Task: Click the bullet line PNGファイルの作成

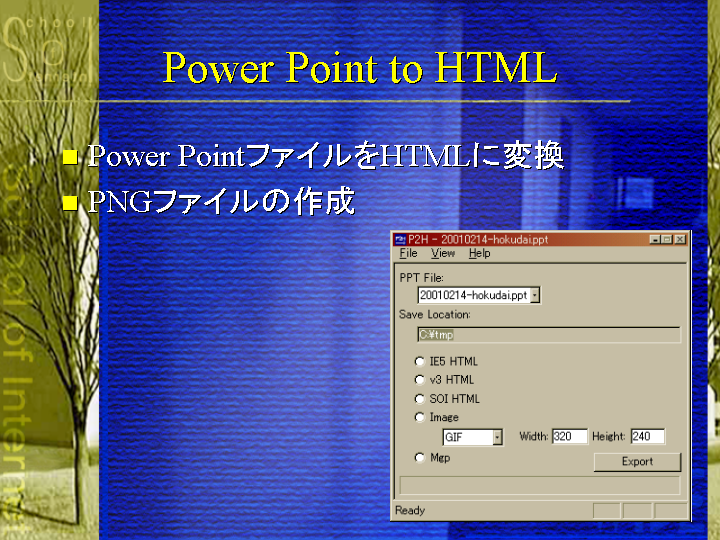Action: pos(221,201)
